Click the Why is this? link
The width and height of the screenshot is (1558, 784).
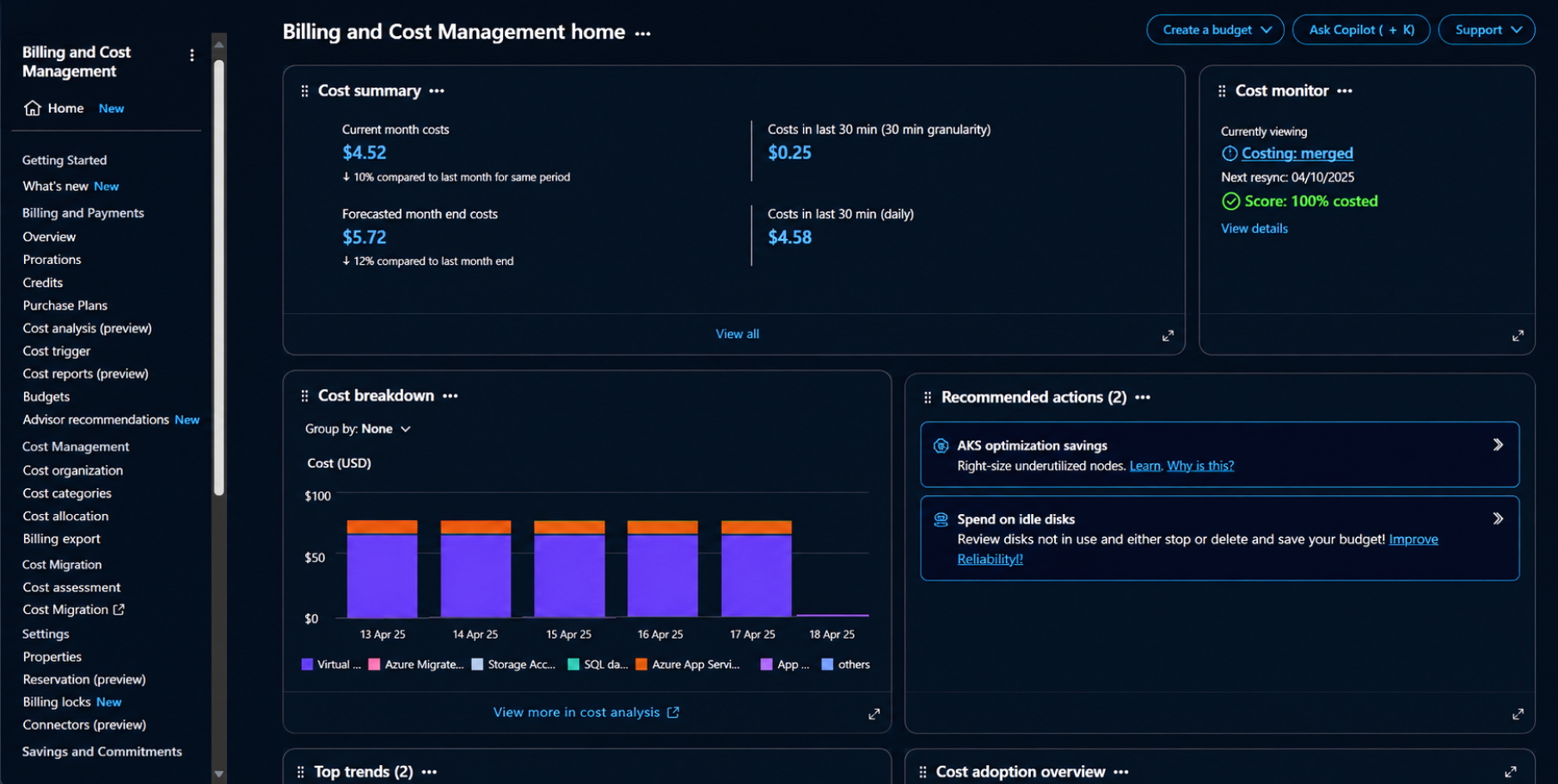pos(1200,466)
